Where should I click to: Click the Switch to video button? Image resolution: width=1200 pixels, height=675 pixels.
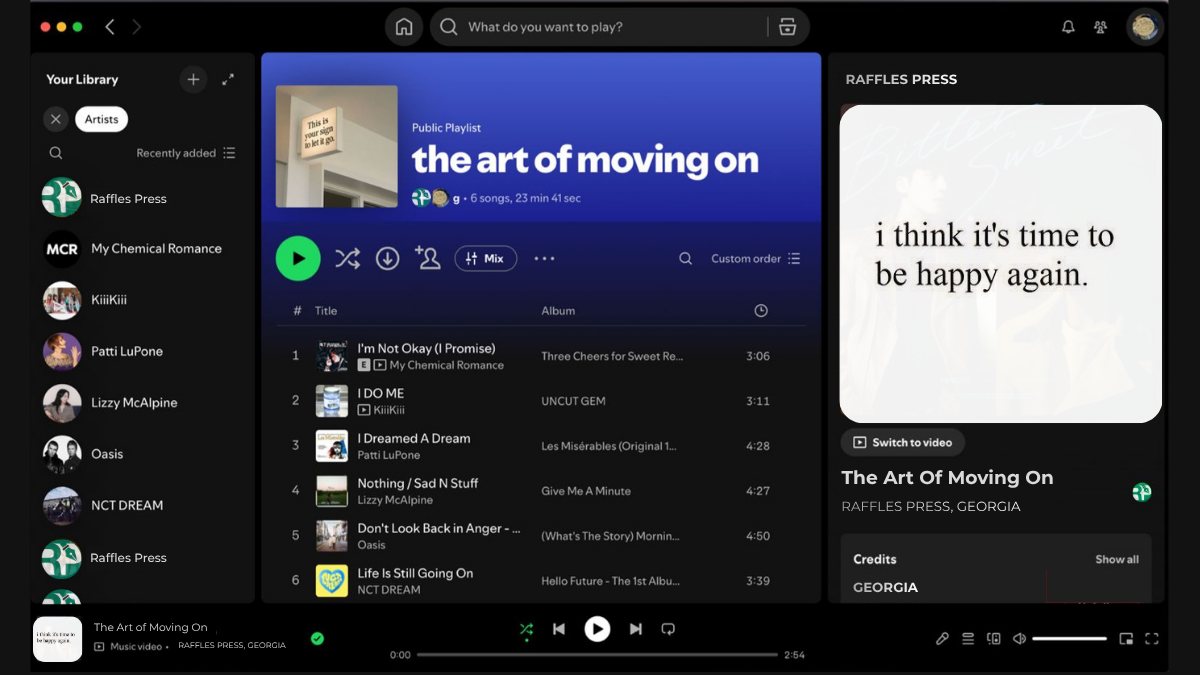coord(902,442)
